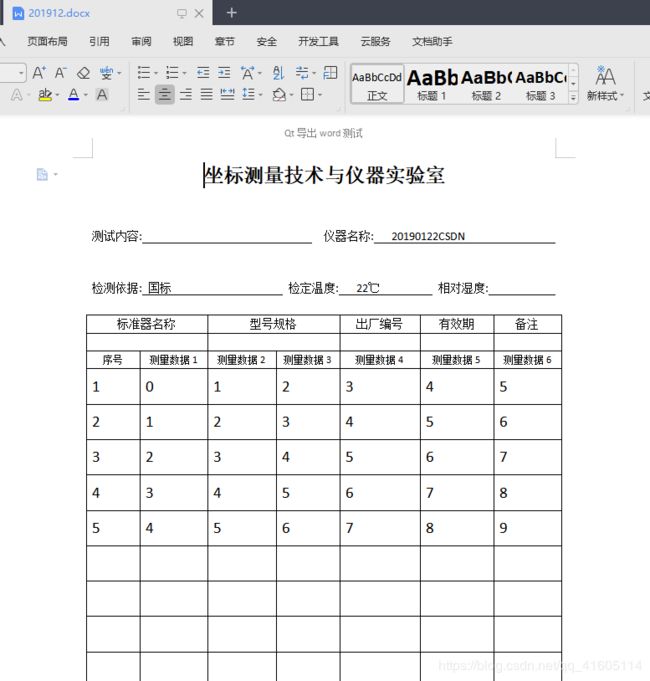650x681 pixels.
Task: Open the font size combo box arrow
Action: point(21,73)
